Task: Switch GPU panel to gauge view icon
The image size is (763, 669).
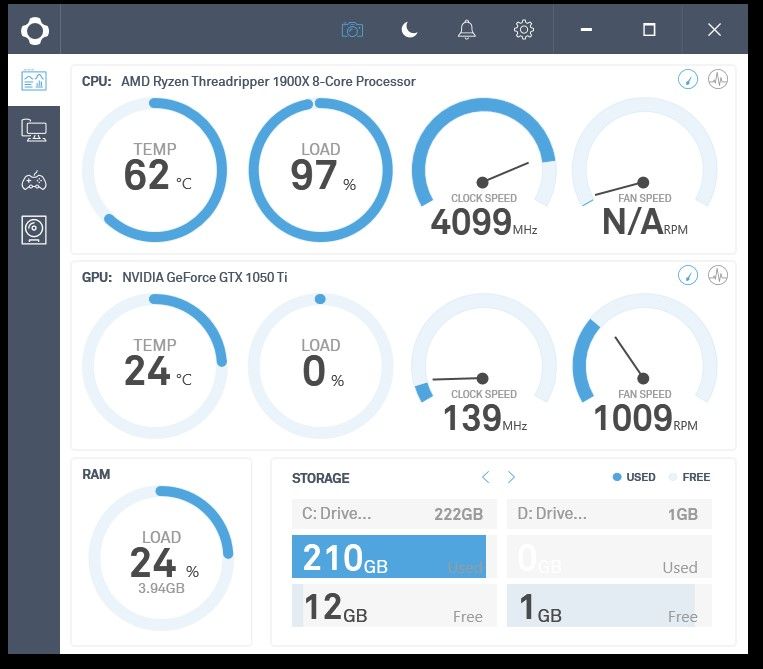Action: [688, 276]
